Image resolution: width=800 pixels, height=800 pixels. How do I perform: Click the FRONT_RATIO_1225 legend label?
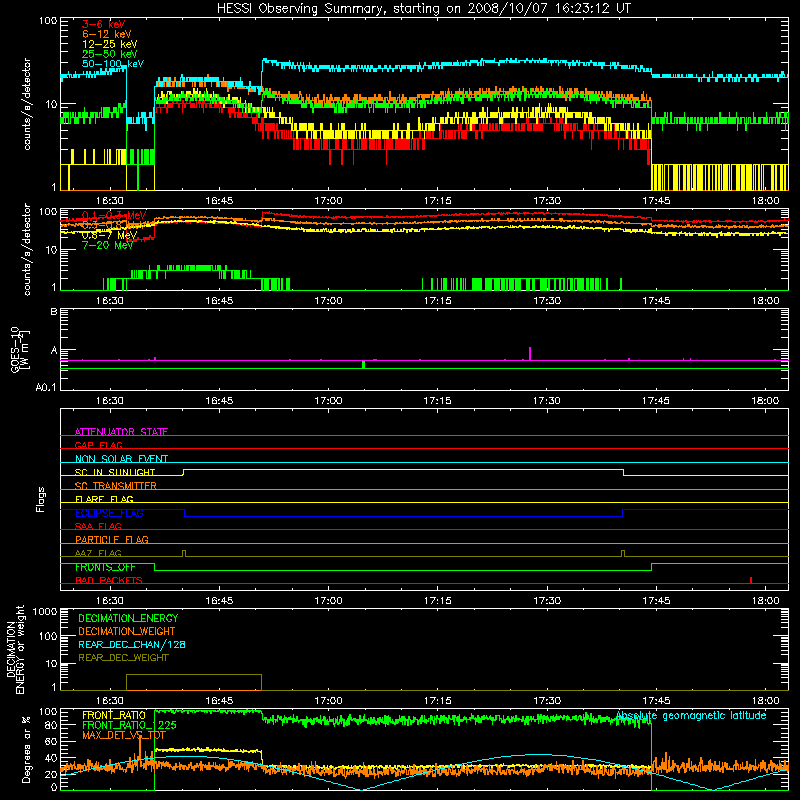[129, 725]
